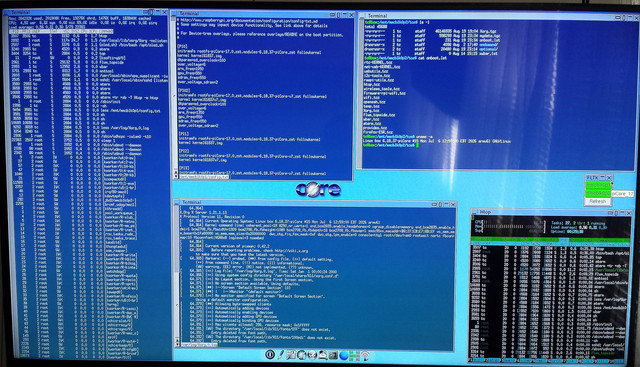
Task: Click the "[PI02]" section line in config.txt
Action: tap(184, 91)
